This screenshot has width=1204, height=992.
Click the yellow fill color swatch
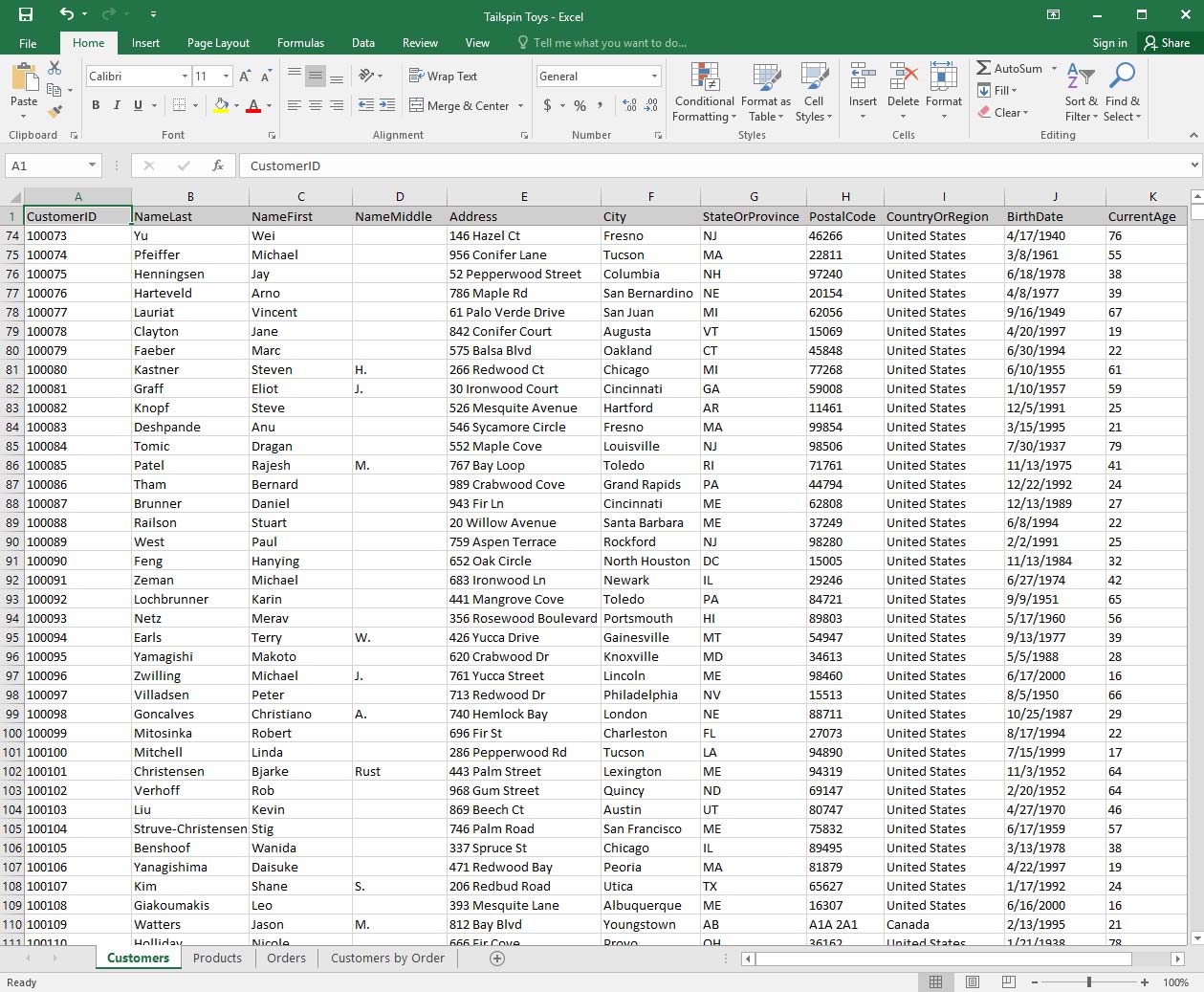point(221,106)
